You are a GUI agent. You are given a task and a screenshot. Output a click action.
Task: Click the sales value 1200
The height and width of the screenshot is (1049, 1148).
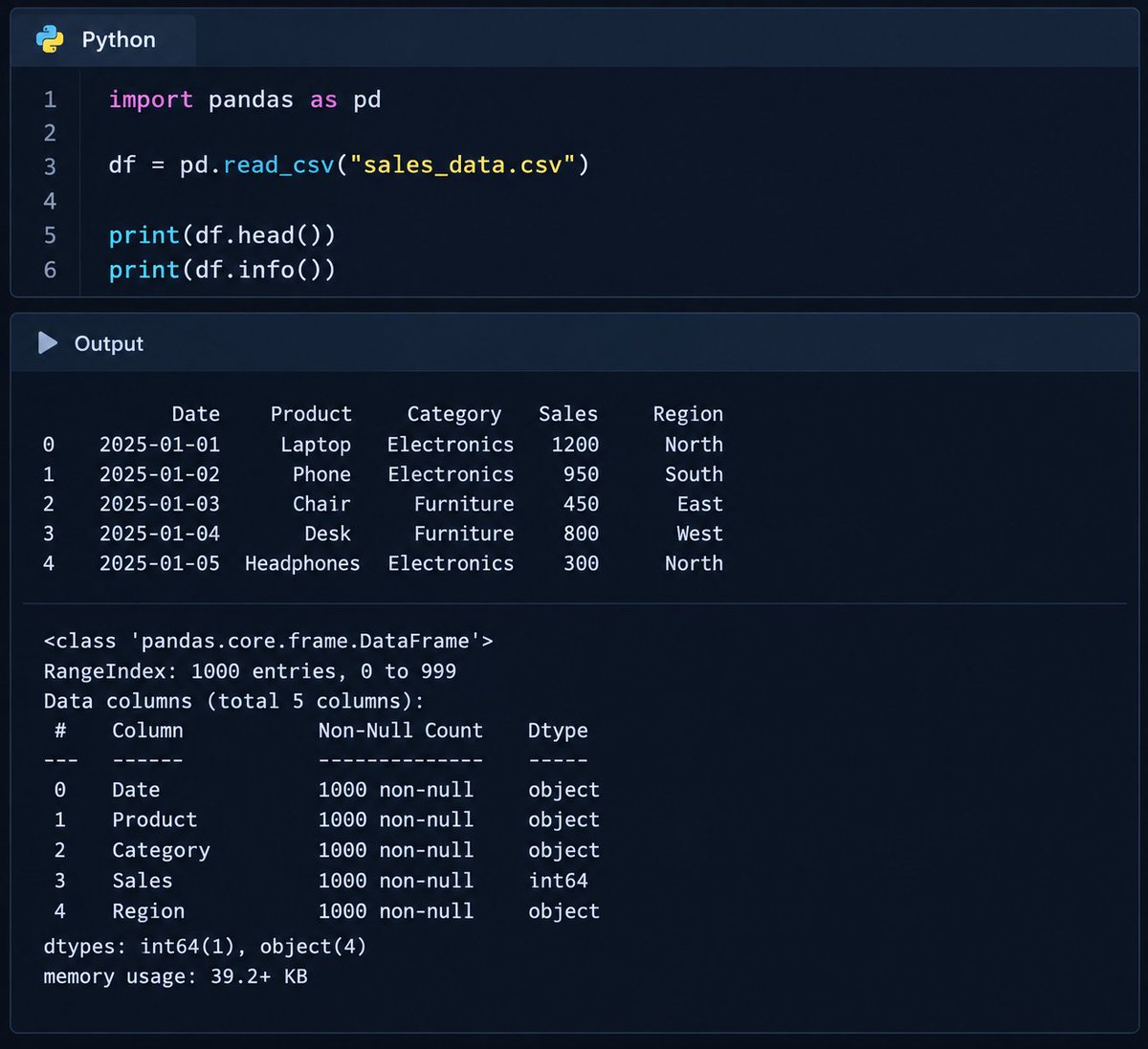tap(575, 445)
